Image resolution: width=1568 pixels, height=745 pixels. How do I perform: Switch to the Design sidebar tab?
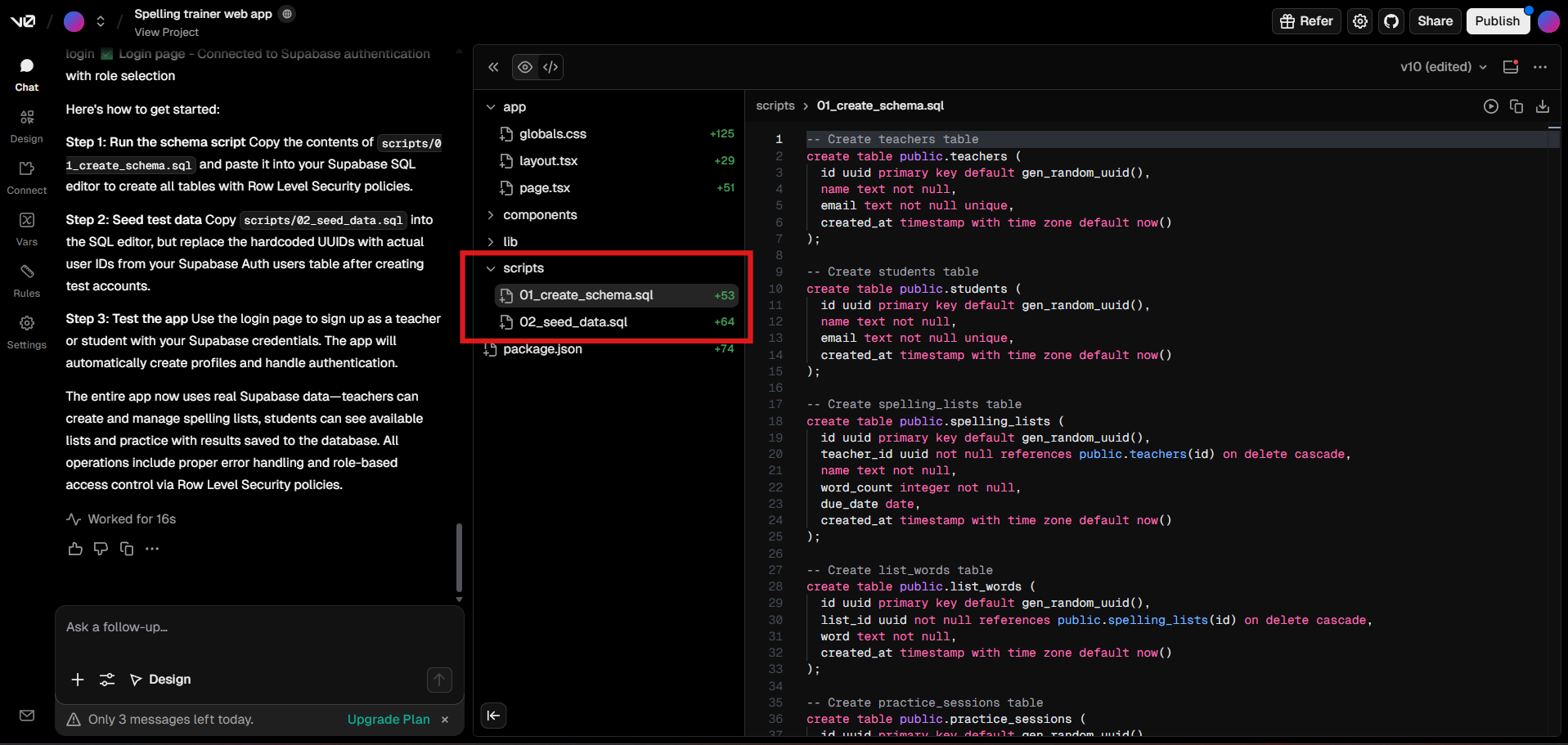pos(27,126)
